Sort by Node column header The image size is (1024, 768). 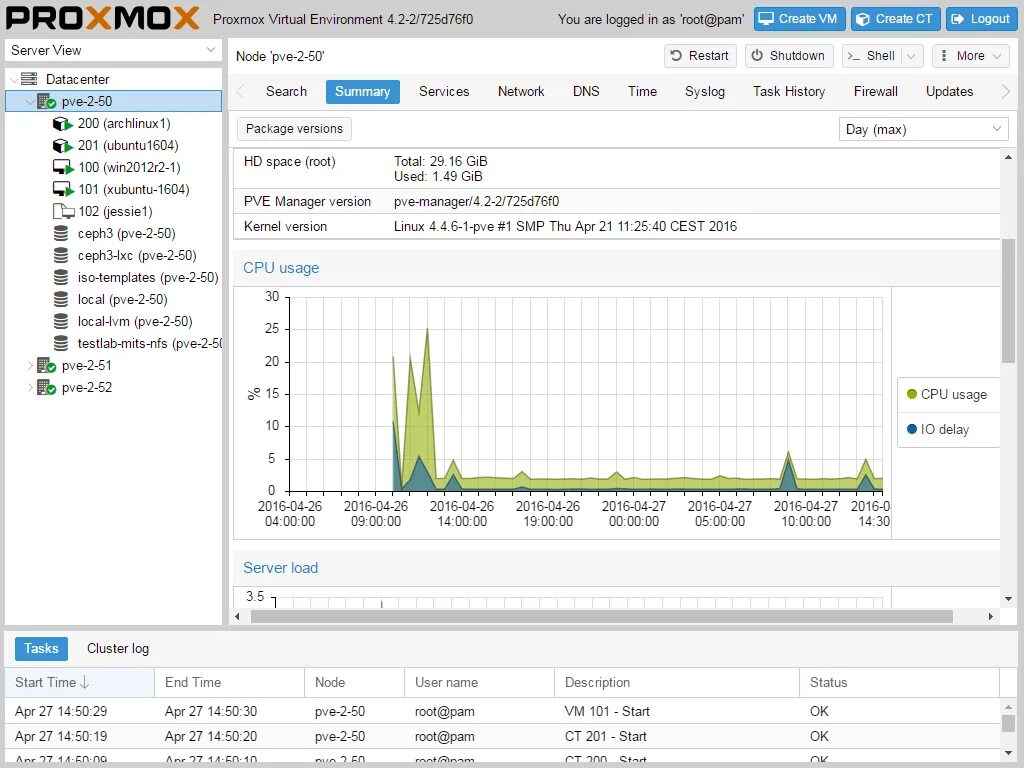[355, 682]
